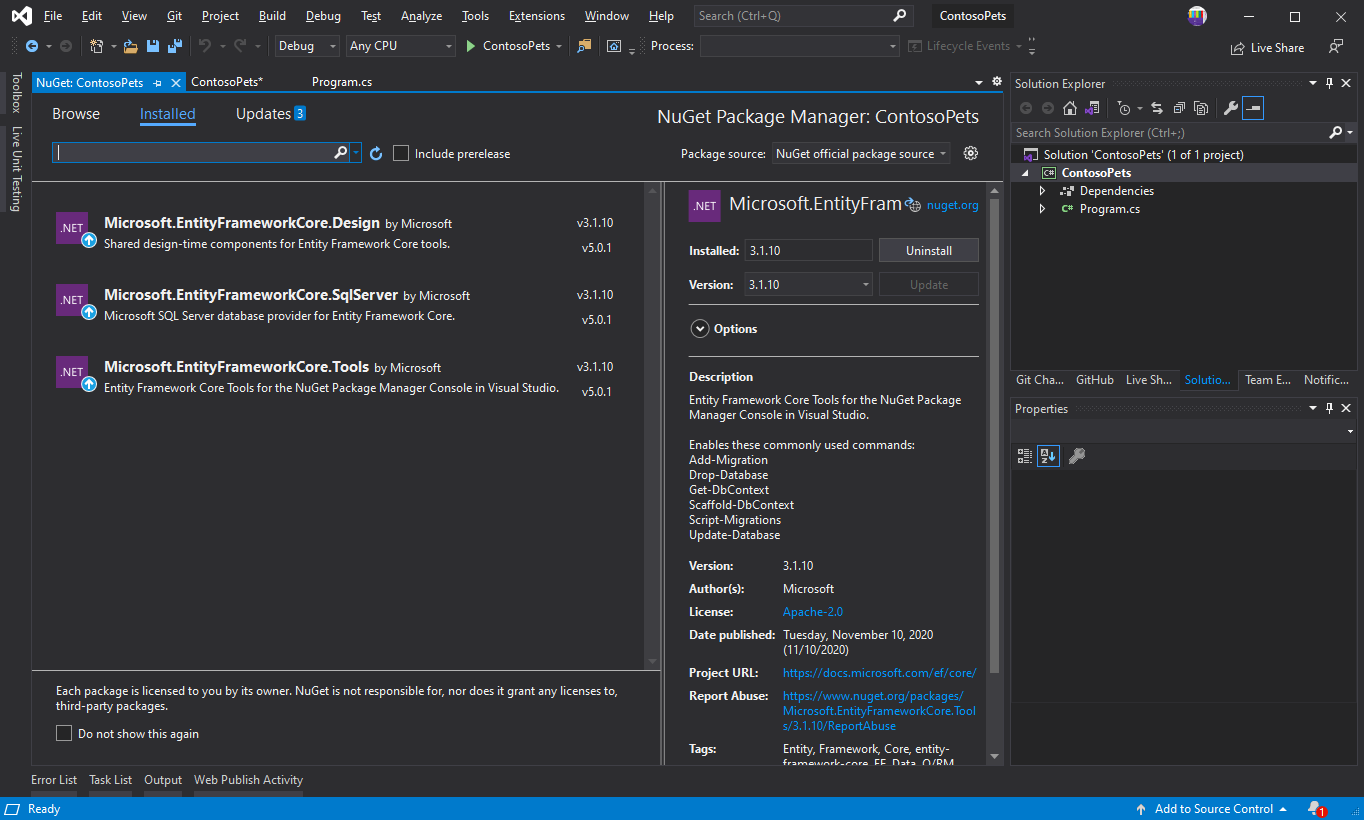Click the notifications bell in status bar
The height and width of the screenshot is (820, 1364).
1316,809
